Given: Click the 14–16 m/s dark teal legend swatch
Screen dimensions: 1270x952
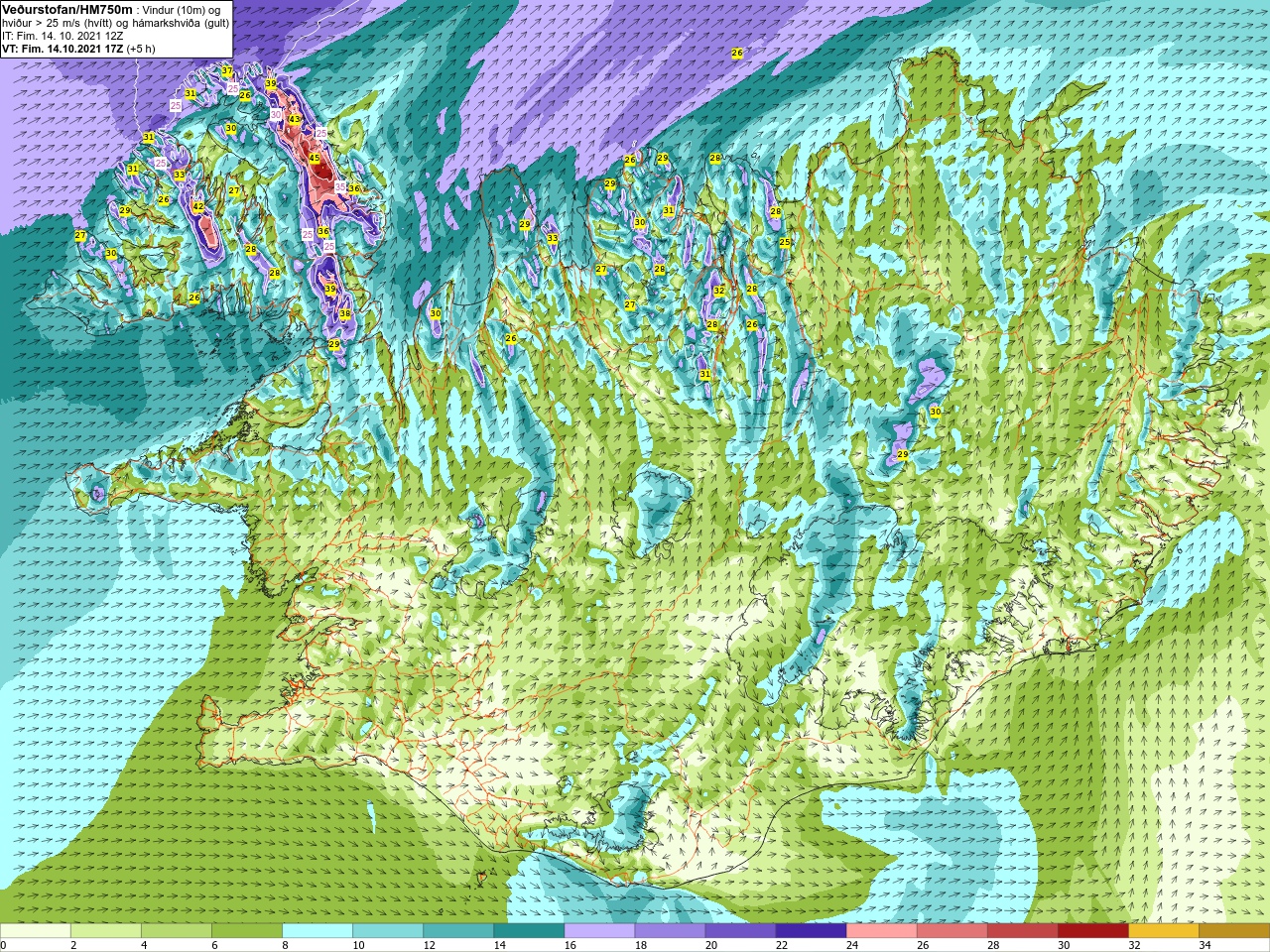Looking at the screenshot, I should (x=529, y=931).
